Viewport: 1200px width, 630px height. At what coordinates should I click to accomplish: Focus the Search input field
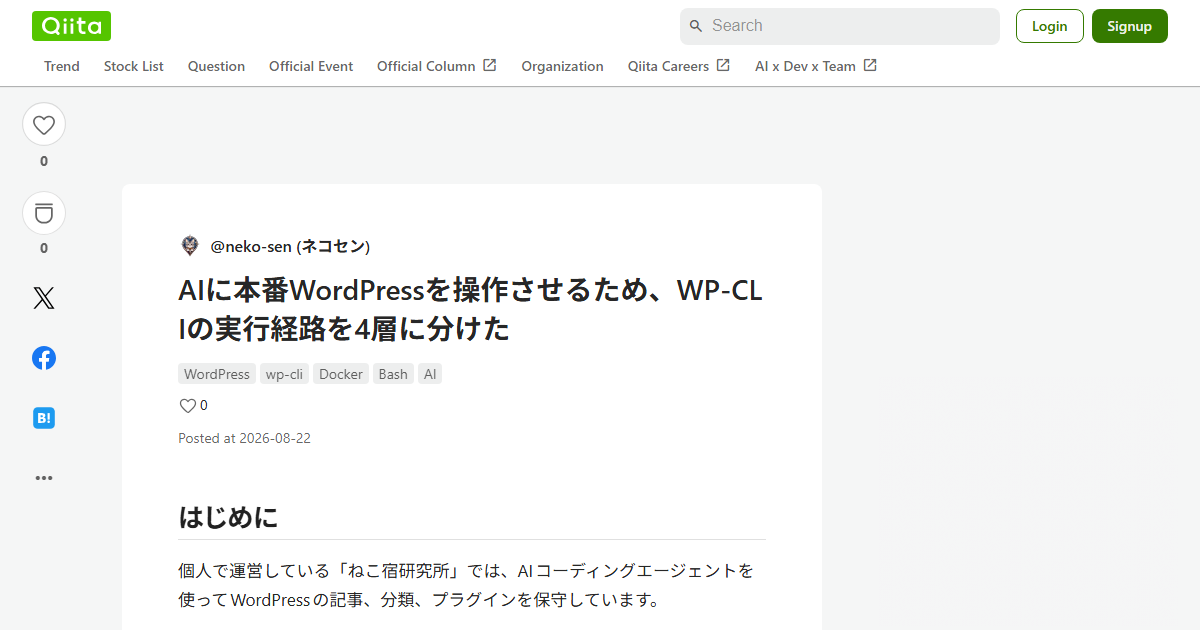(x=840, y=26)
